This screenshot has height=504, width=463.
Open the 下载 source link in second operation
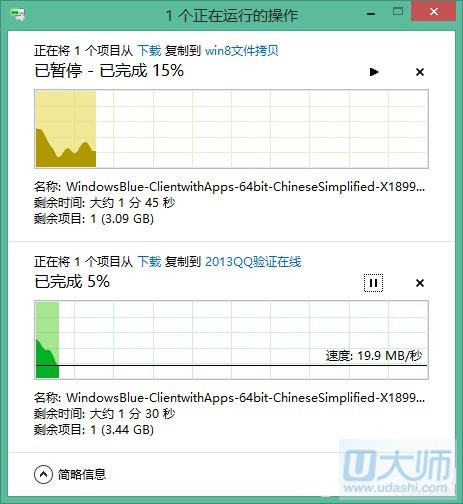point(149,262)
